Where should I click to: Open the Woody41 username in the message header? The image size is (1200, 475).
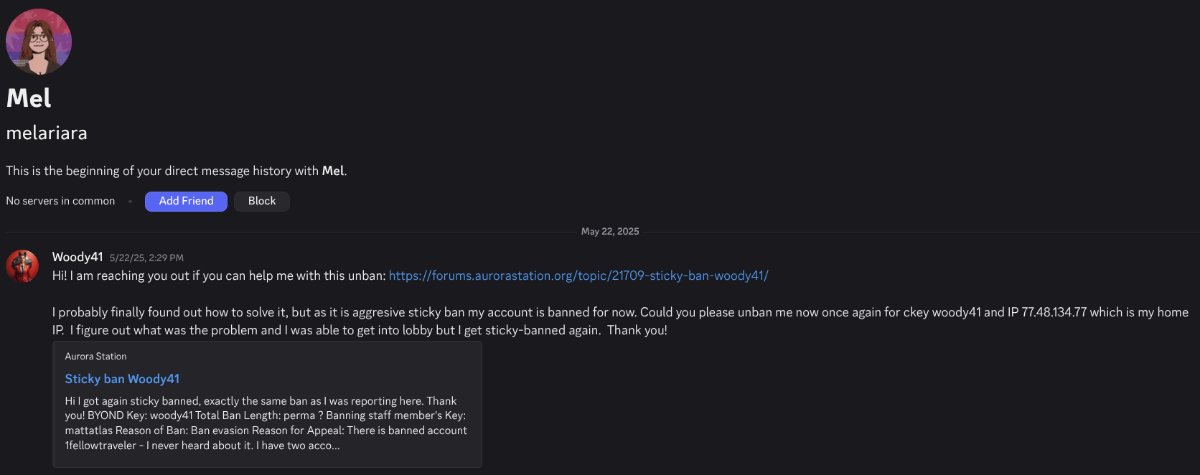click(x=77, y=257)
